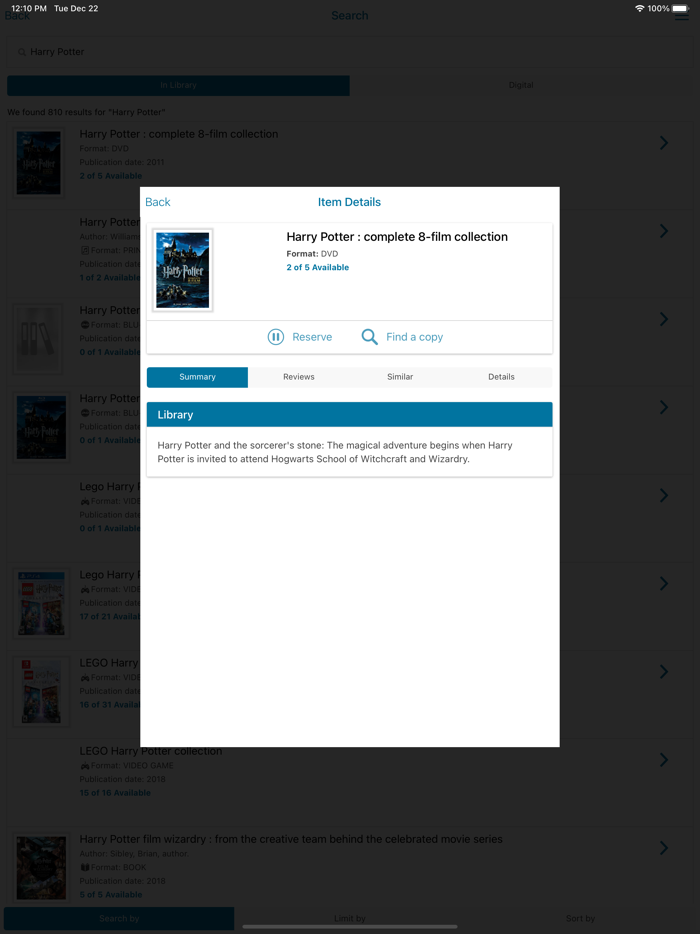Tap the search magnifier icon in the search bar
This screenshot has width=700, height=934.
[21, 52]
